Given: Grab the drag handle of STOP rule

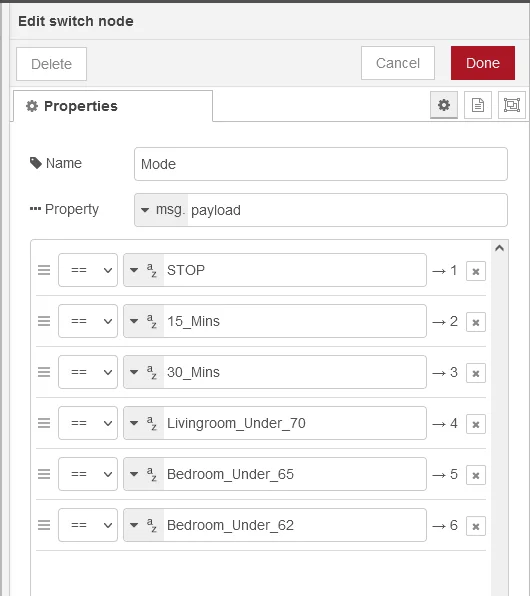Looking at the screenshot, I should pyautogui.click(x=44, y=270).
